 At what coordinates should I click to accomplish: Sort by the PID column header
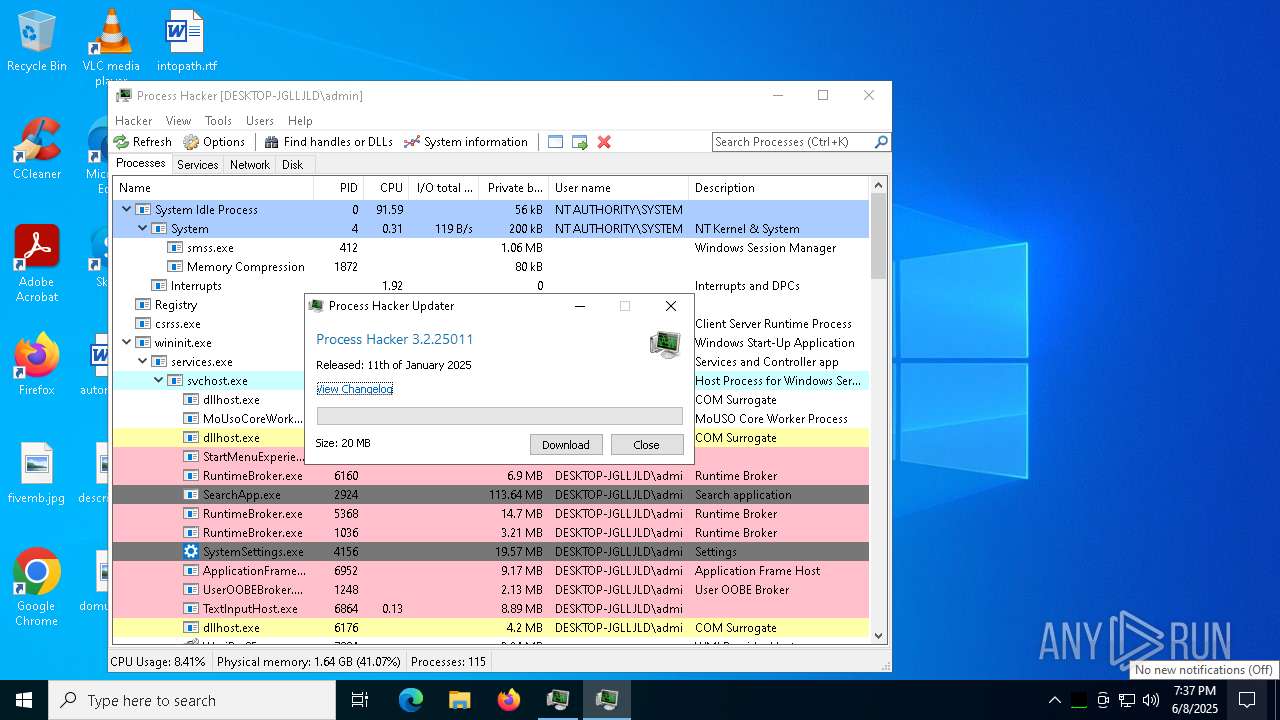click(x=339, y=188)
